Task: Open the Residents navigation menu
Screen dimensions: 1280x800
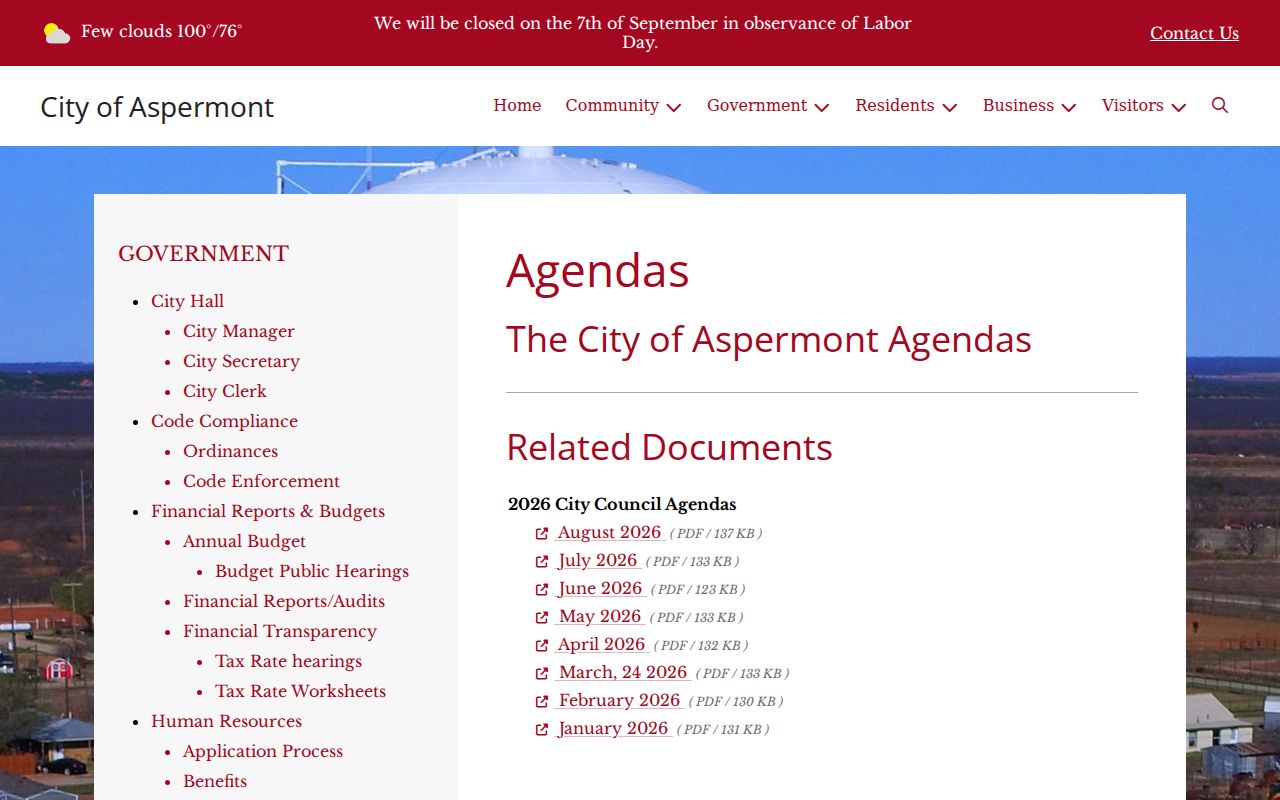Action: [x=895, y=105]
